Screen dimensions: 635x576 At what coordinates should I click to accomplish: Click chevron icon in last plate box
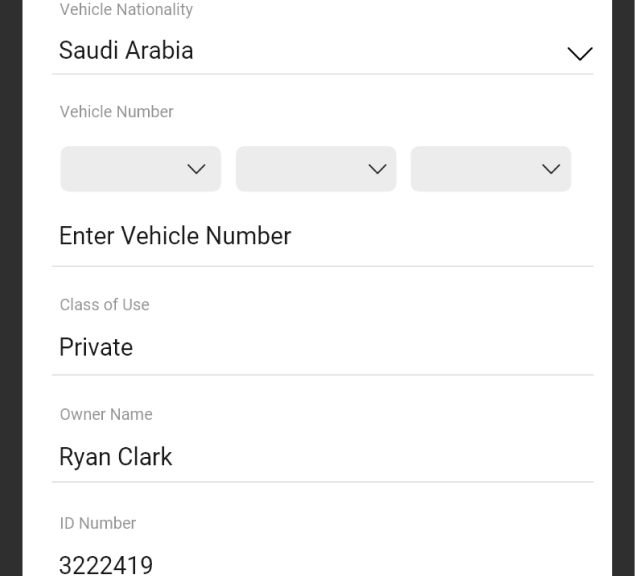(x=551, y=169)
